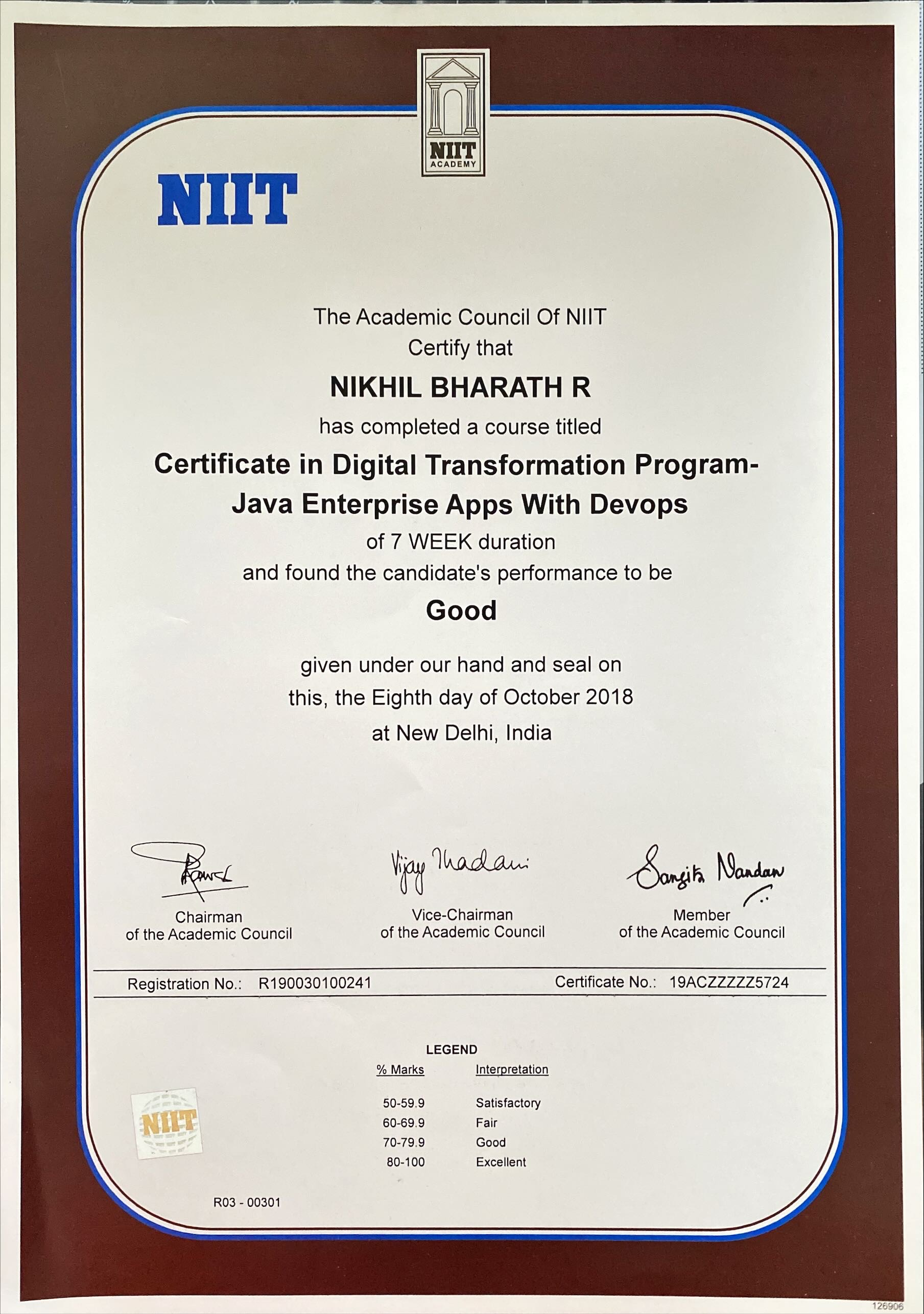Image resolution: width=924 pixels, height=1314 pixels.
Task: Click the performance grade word under 'performance to be'
Action: pos(461,611)
